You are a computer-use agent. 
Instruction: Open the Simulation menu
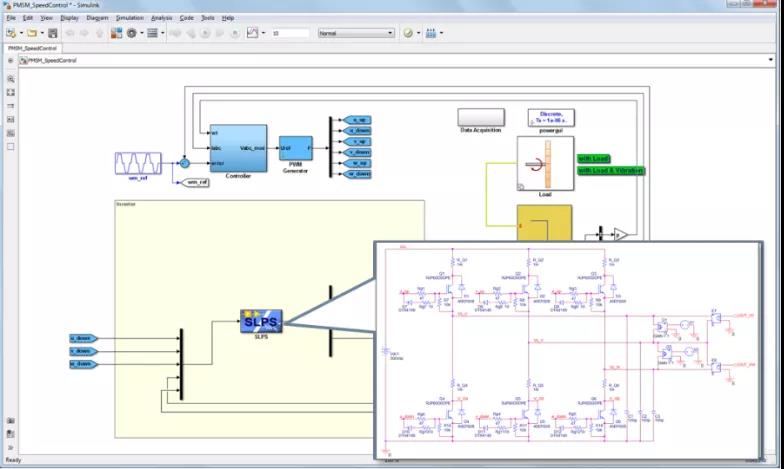[x=130, y=18]
